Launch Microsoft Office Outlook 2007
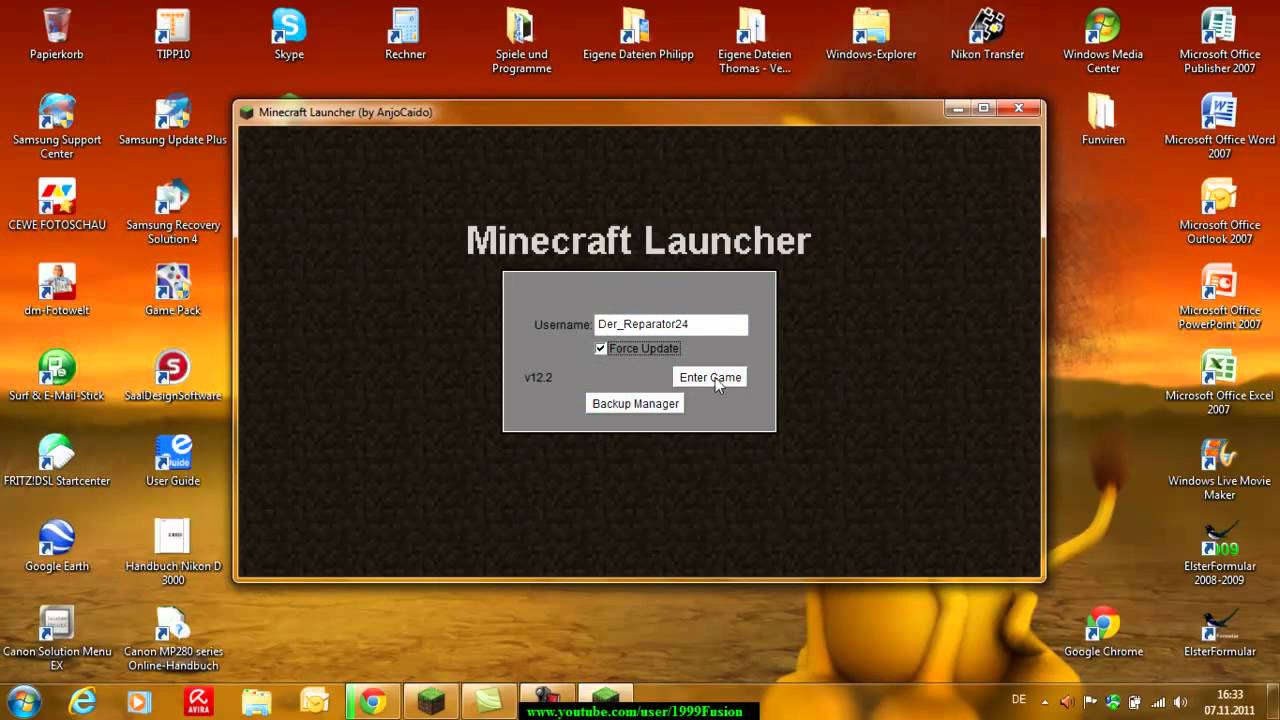This screenshot has height=720, width=1280. point(1219,211)
